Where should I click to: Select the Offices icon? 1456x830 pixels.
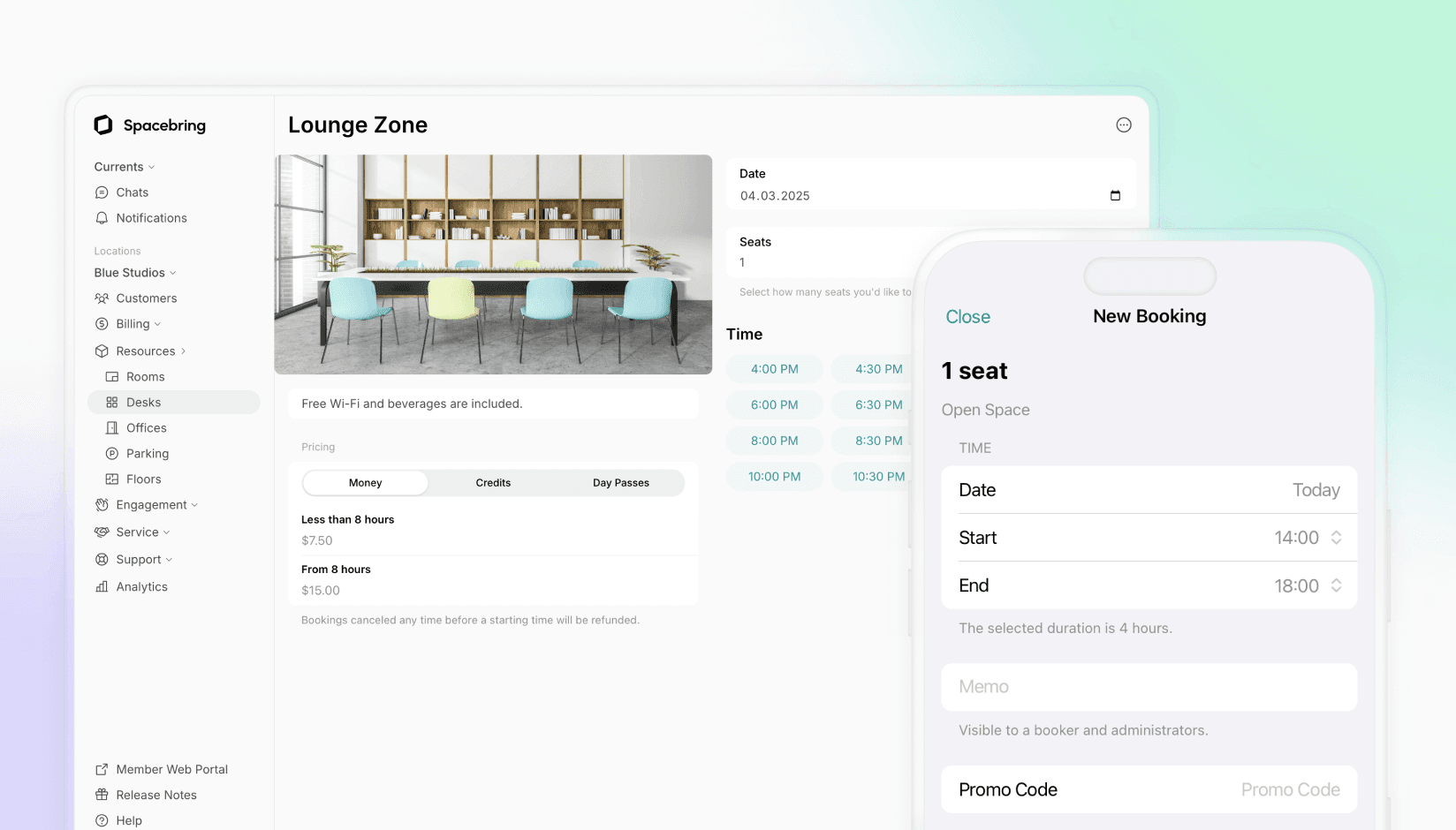[113, 427]
